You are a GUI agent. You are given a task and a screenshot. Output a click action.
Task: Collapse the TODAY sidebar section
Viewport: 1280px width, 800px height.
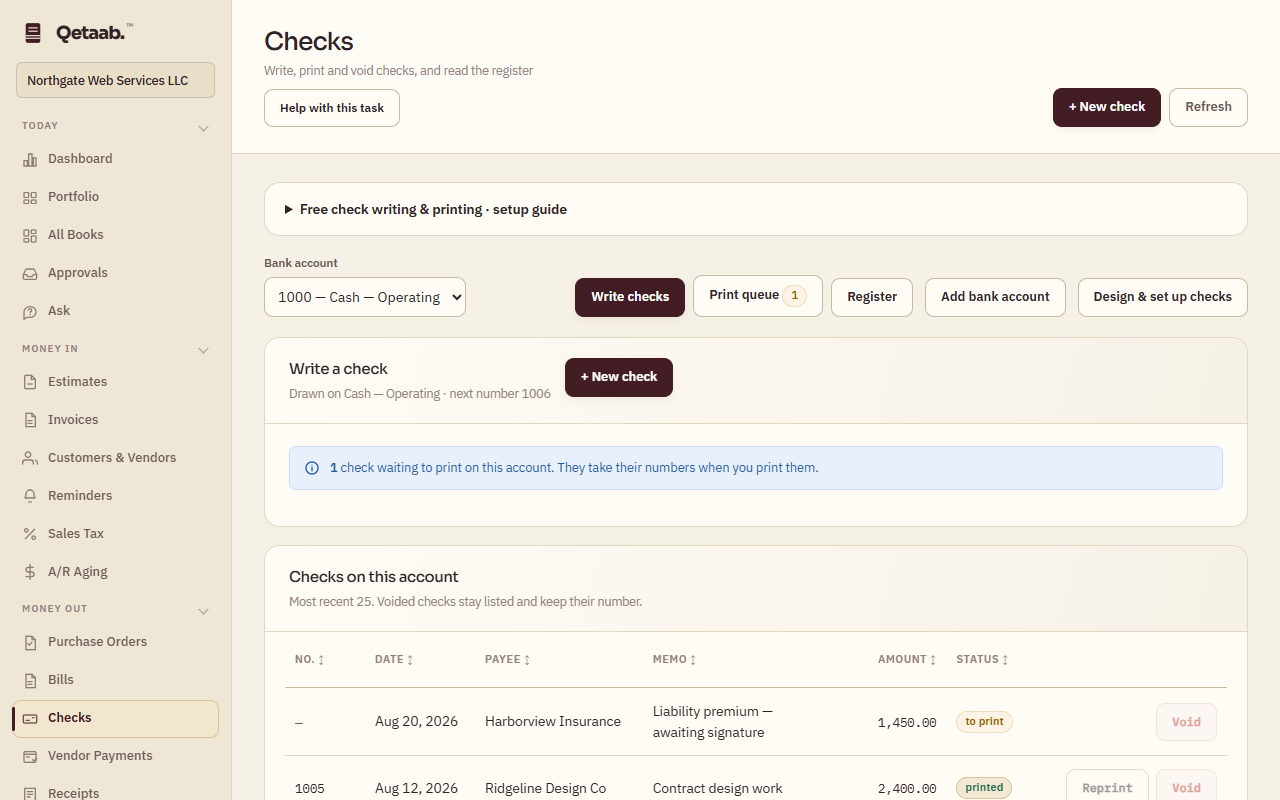pyautogui.click(x=203, y=128)
